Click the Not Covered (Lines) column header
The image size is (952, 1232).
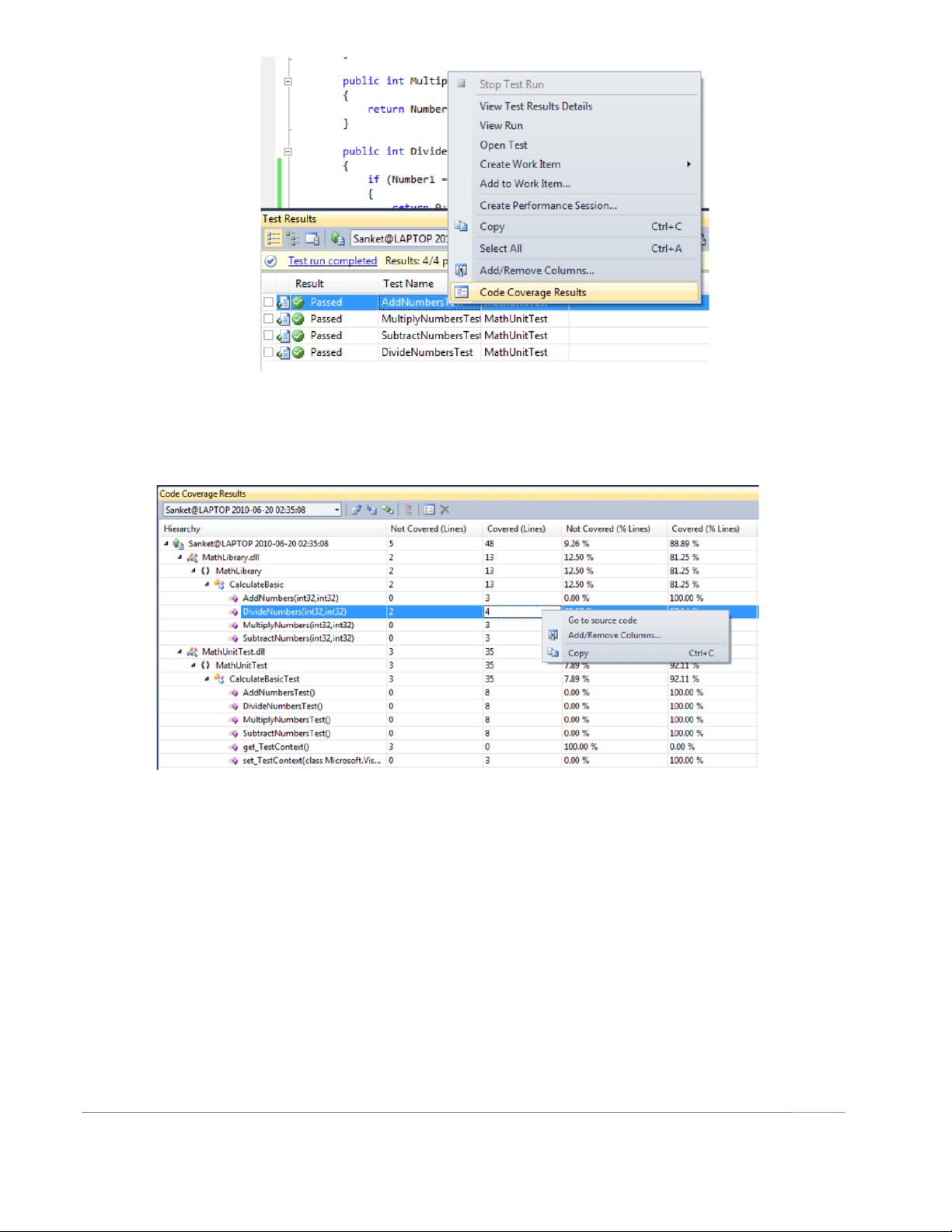click(x=428, y=529)
